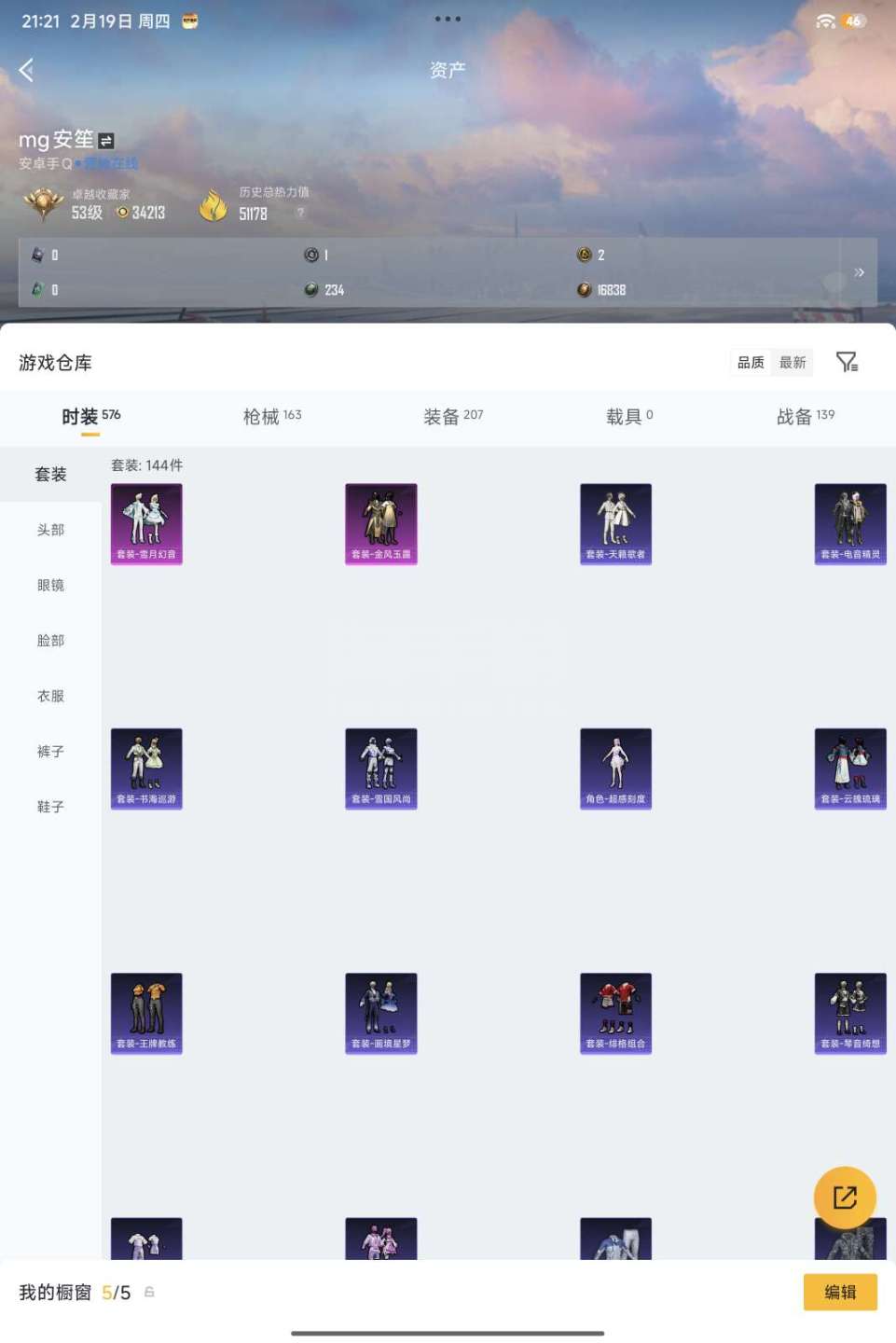This screenshot has width=896, height=1343.
Task: Select 头部 category in sidebar
Action: click(50, 530)
